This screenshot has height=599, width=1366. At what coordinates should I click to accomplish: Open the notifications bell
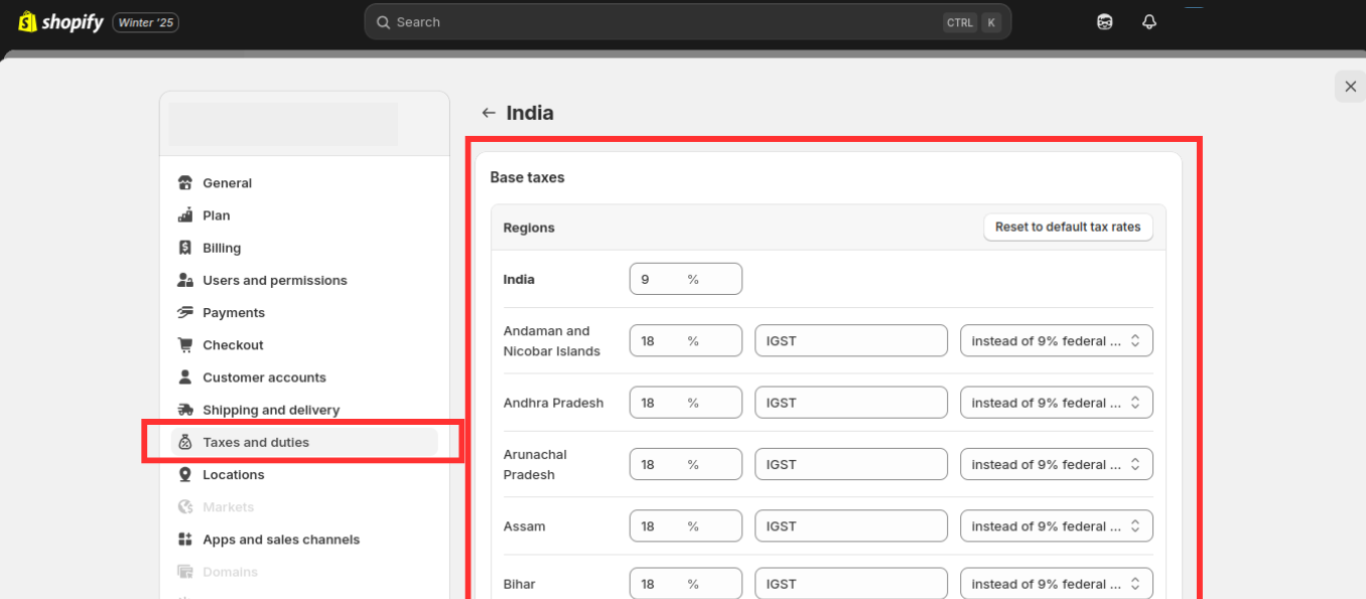(1148, 21)
